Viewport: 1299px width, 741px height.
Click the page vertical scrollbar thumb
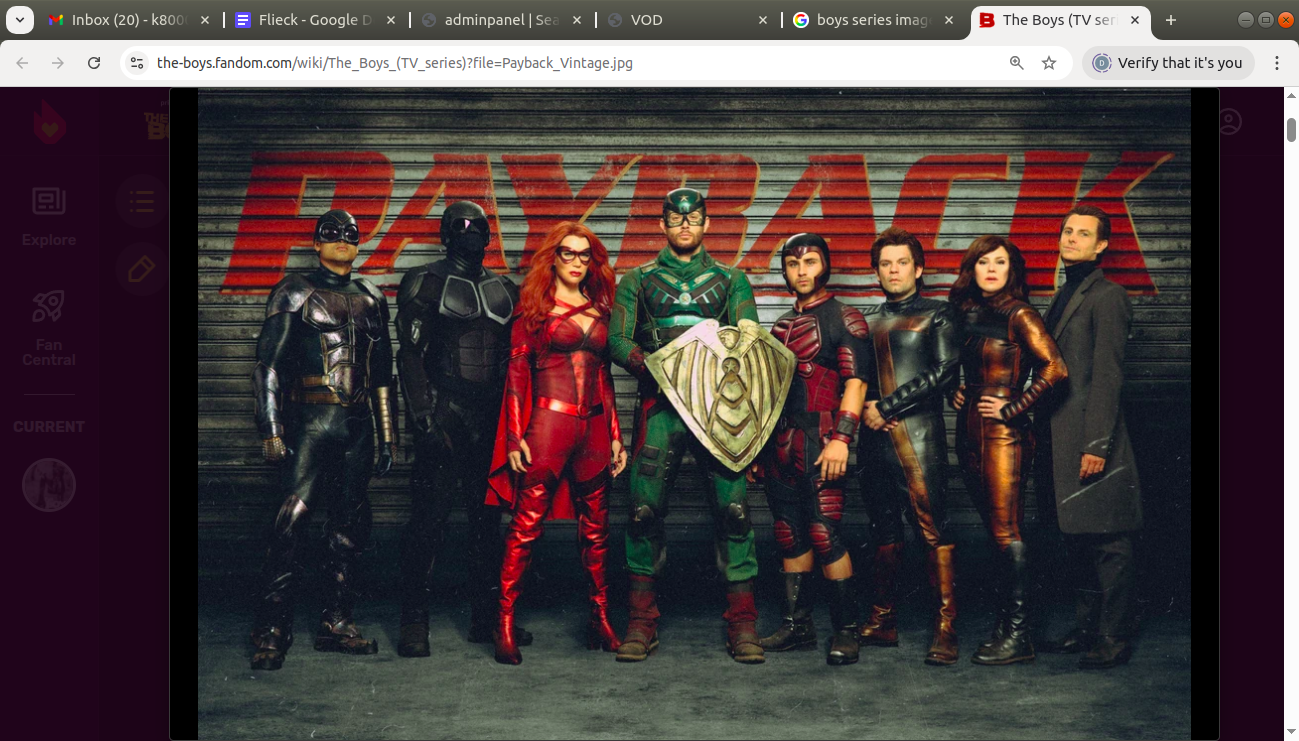click(x=1291, y=130)
